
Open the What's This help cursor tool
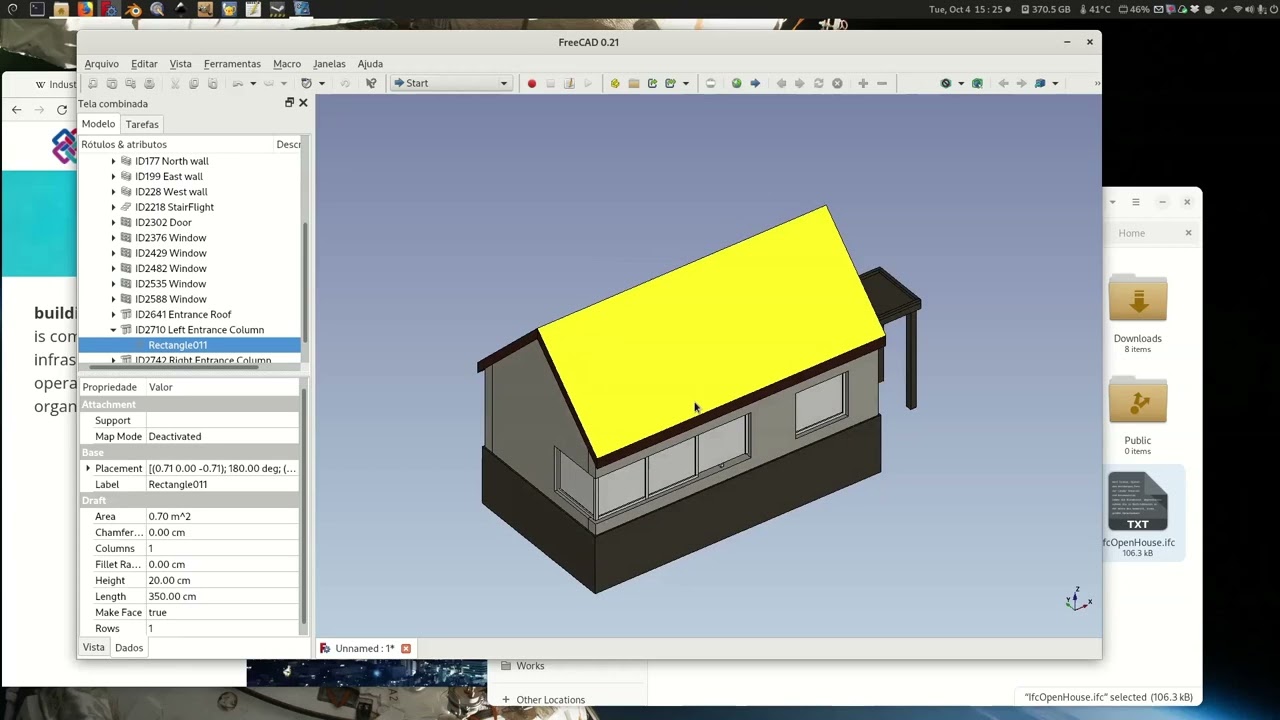pyautogui.click(x=371, y=83)
